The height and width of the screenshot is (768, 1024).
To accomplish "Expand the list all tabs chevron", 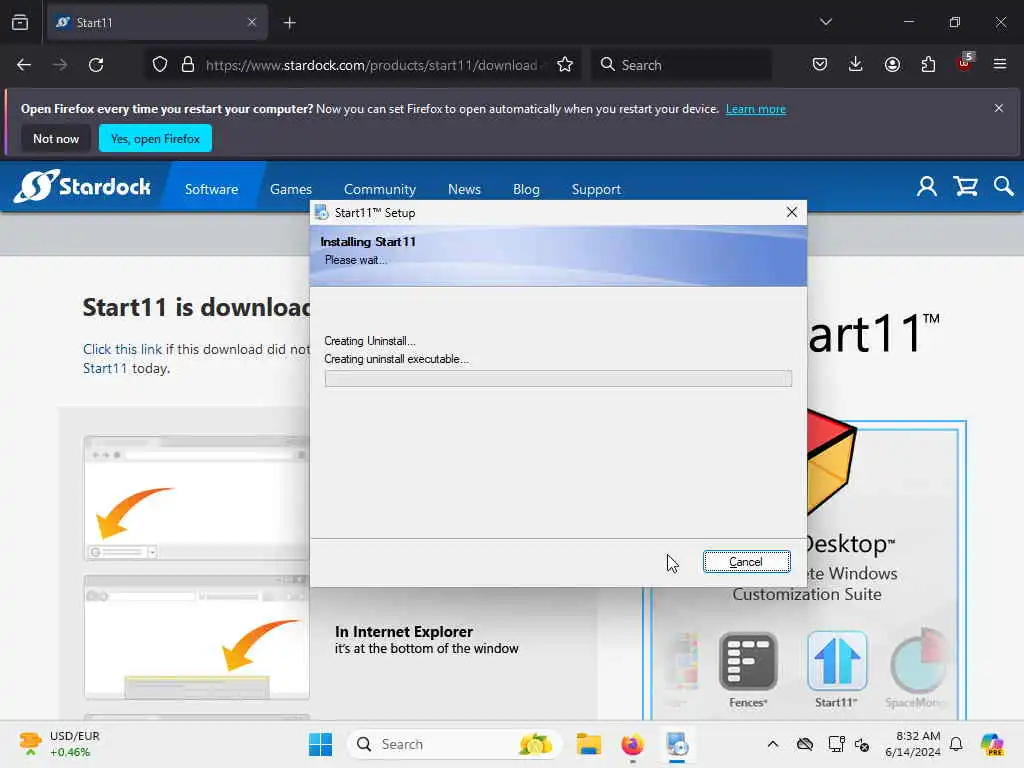I will (x=826, y=22).
